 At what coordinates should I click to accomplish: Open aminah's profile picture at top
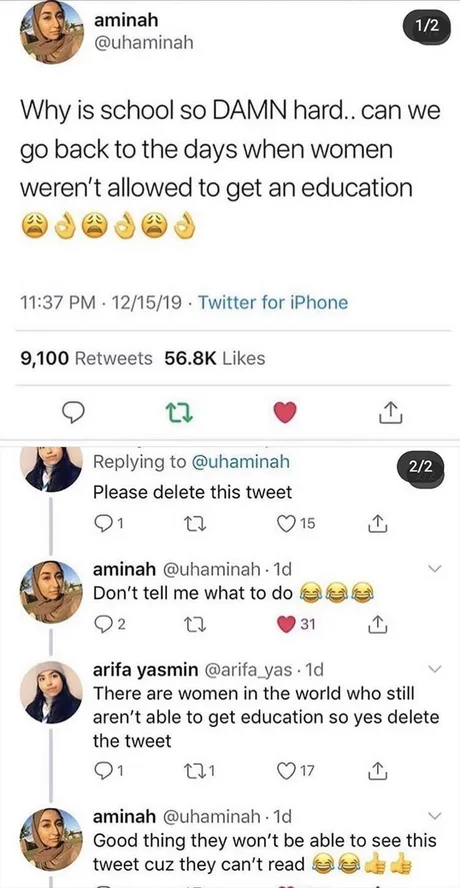(x=52, y=33)
